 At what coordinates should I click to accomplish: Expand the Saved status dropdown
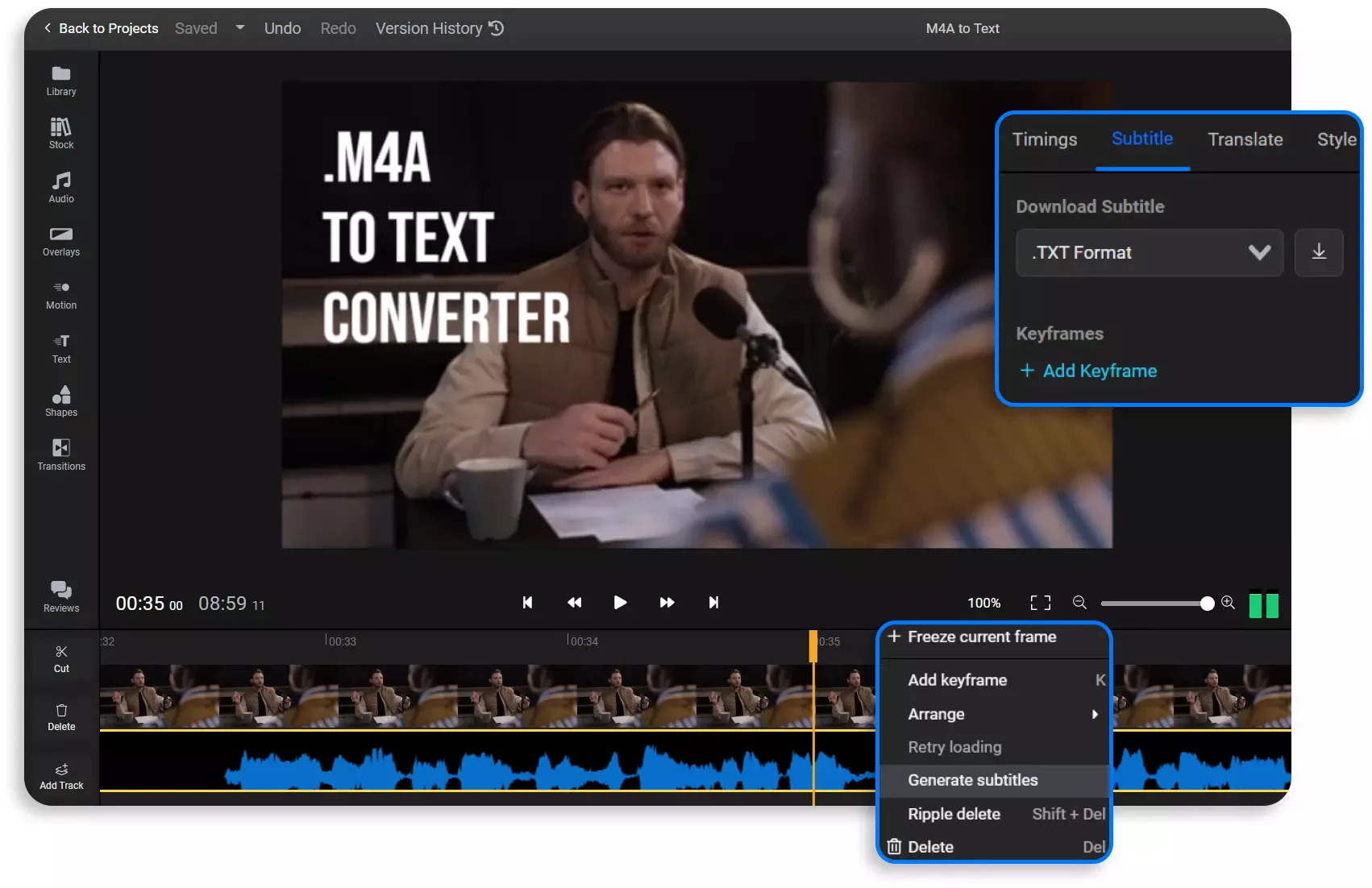tap(239, 27)
